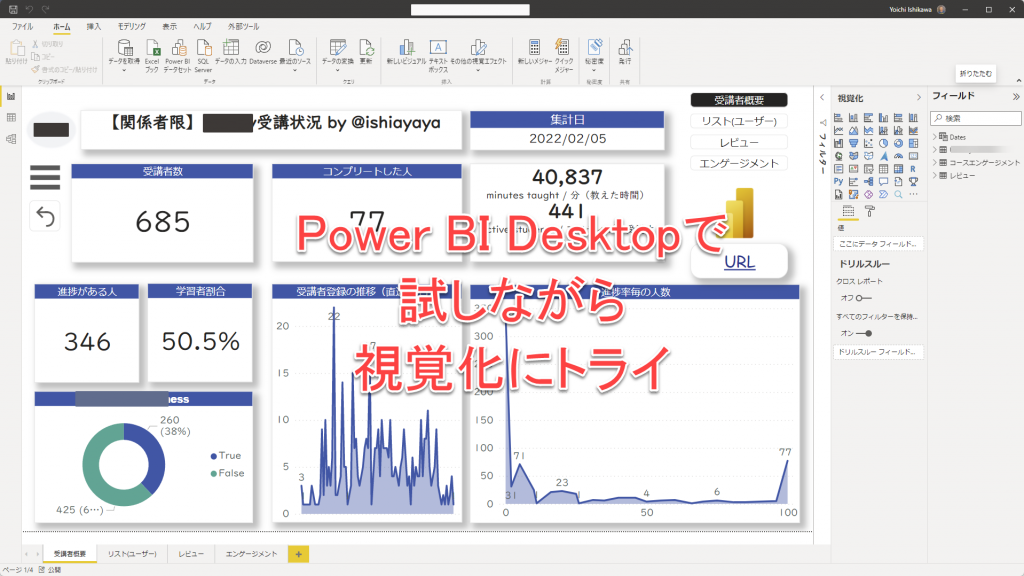
Task: Collapse the Fields (フィールド) pane double-chevron
Action: (x=1016, y=97)
